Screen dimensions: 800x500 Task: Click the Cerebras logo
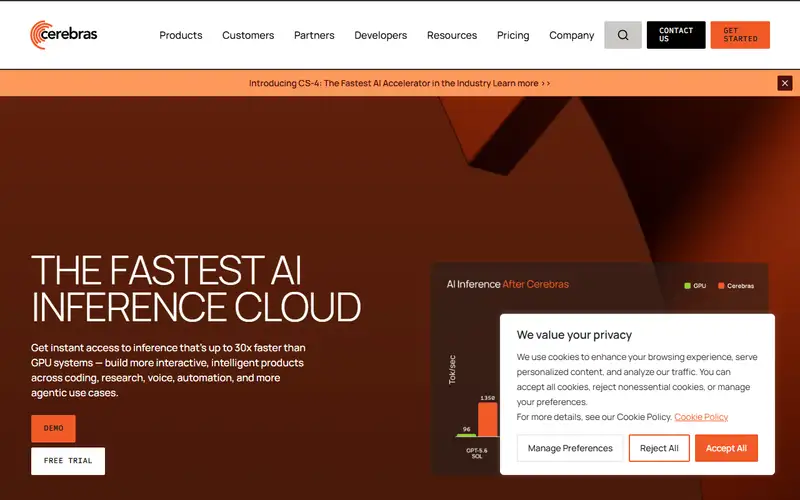(x=64, y=35)
